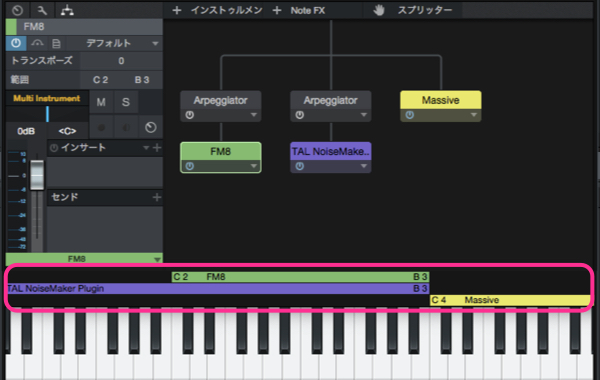600x380 pixels.
Task: Select the purple TAL NoiseMaker node
Action: (331, 152)
